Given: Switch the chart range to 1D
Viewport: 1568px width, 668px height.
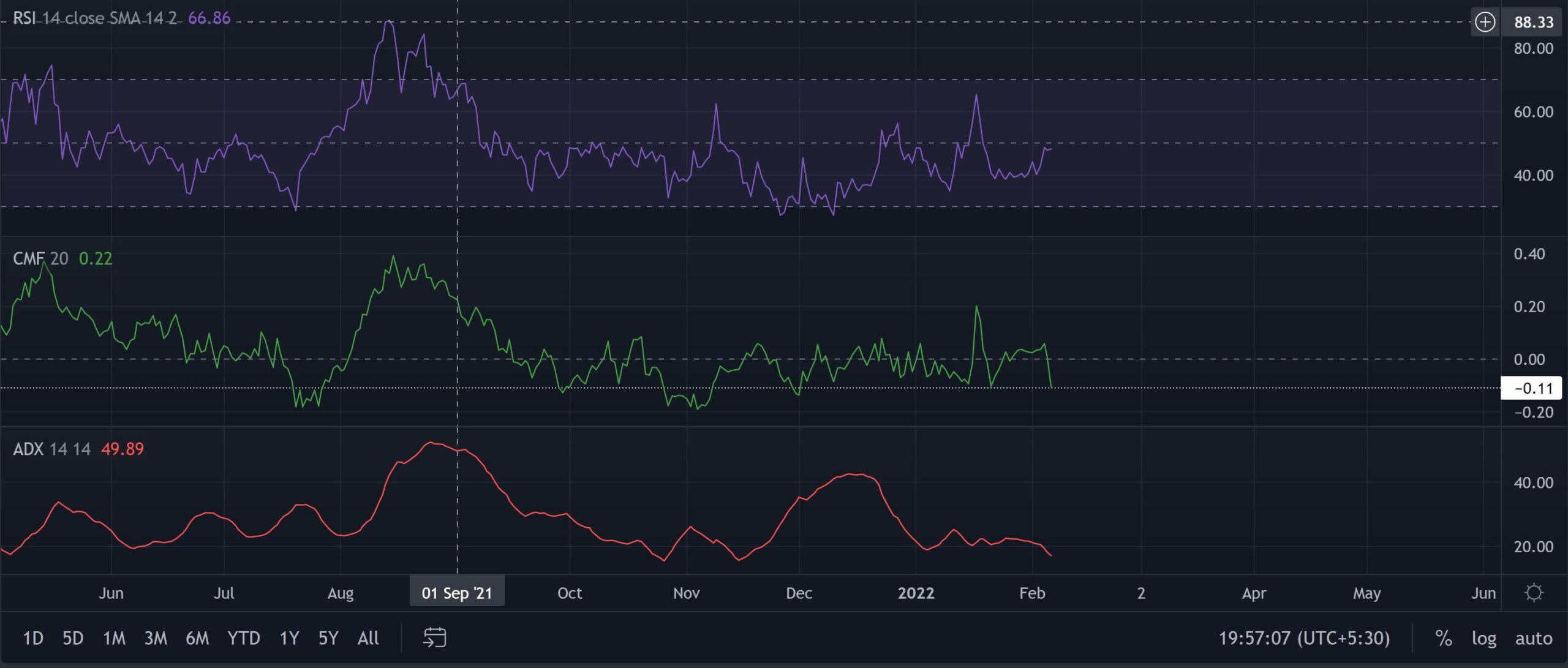Looking at the screenshot, I should click(x=33, y=637).
